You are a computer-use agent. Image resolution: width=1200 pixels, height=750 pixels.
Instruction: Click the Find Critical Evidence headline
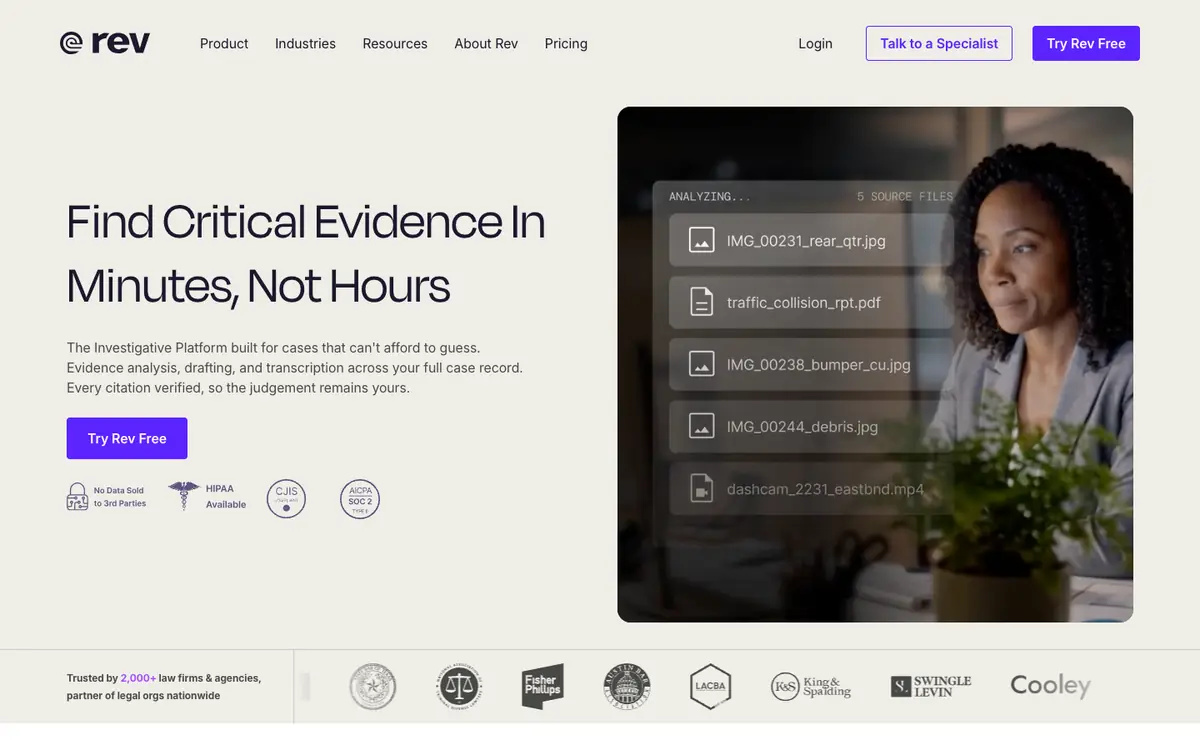306,254
